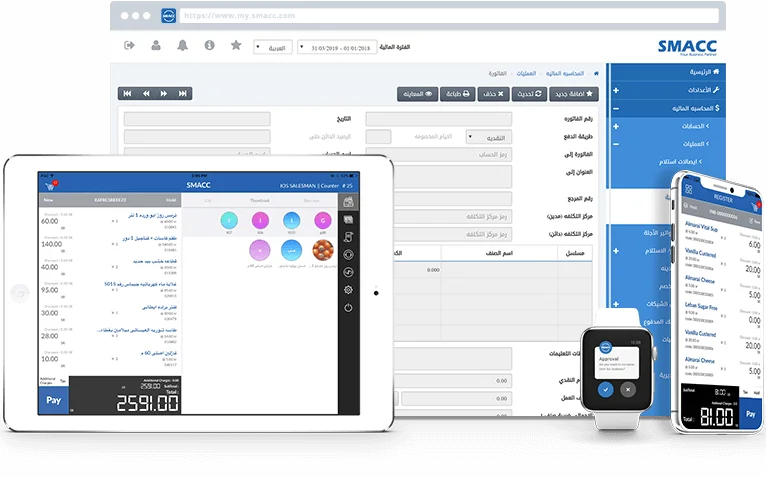Click the SMACC logo in web header
Viewport: 766px width, 477px height.
(687, 47)
